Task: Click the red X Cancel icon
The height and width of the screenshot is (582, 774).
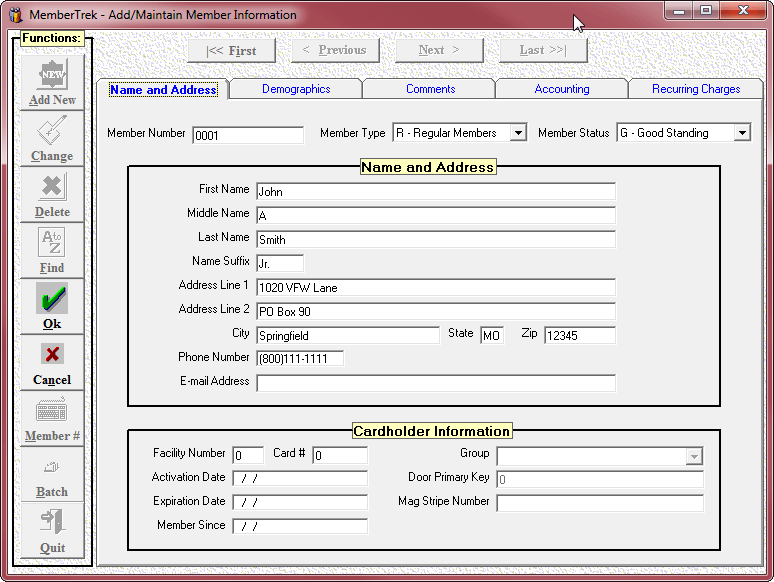Action: 52,354
